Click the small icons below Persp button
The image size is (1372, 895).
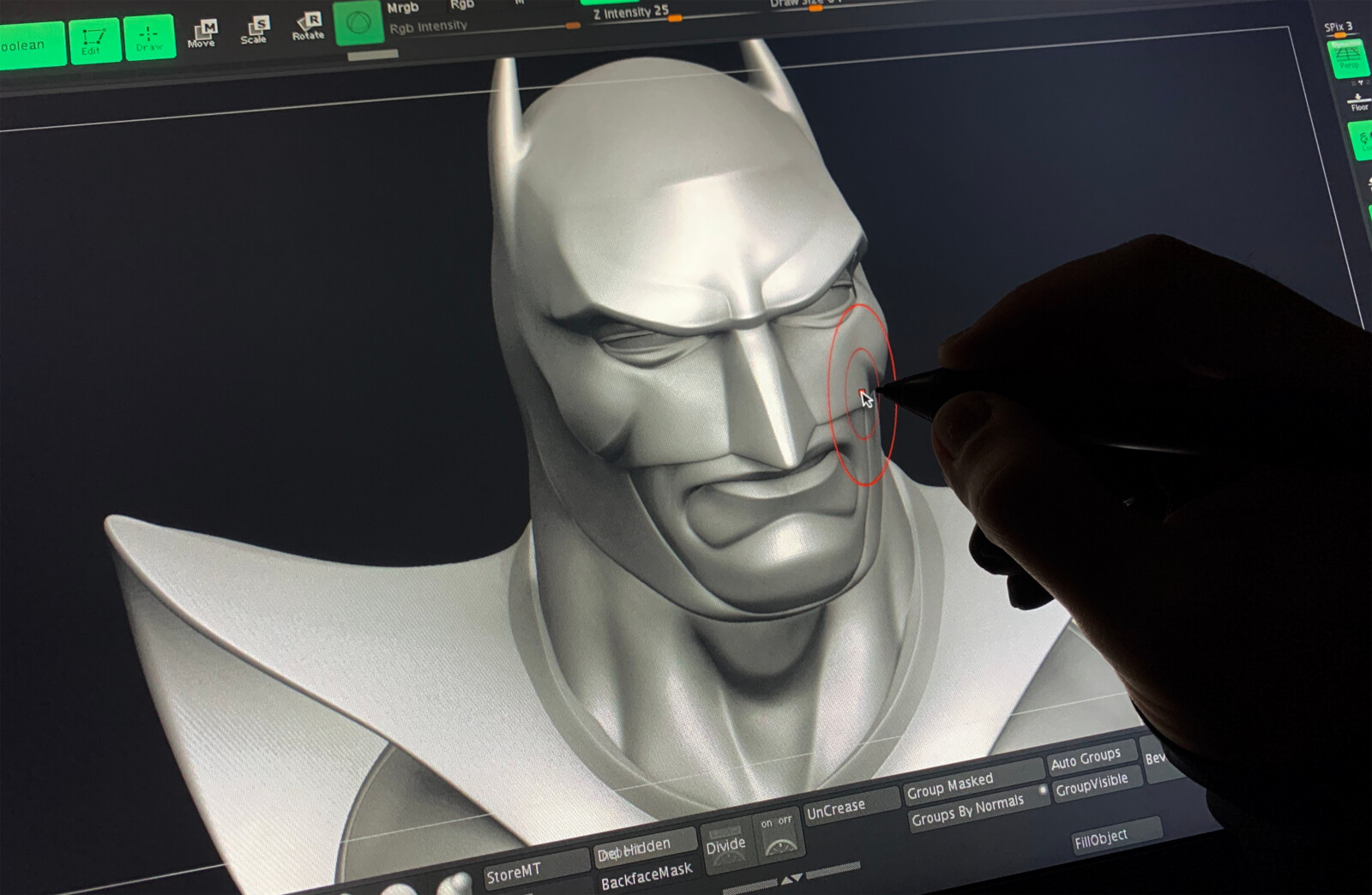[1360, 83]
